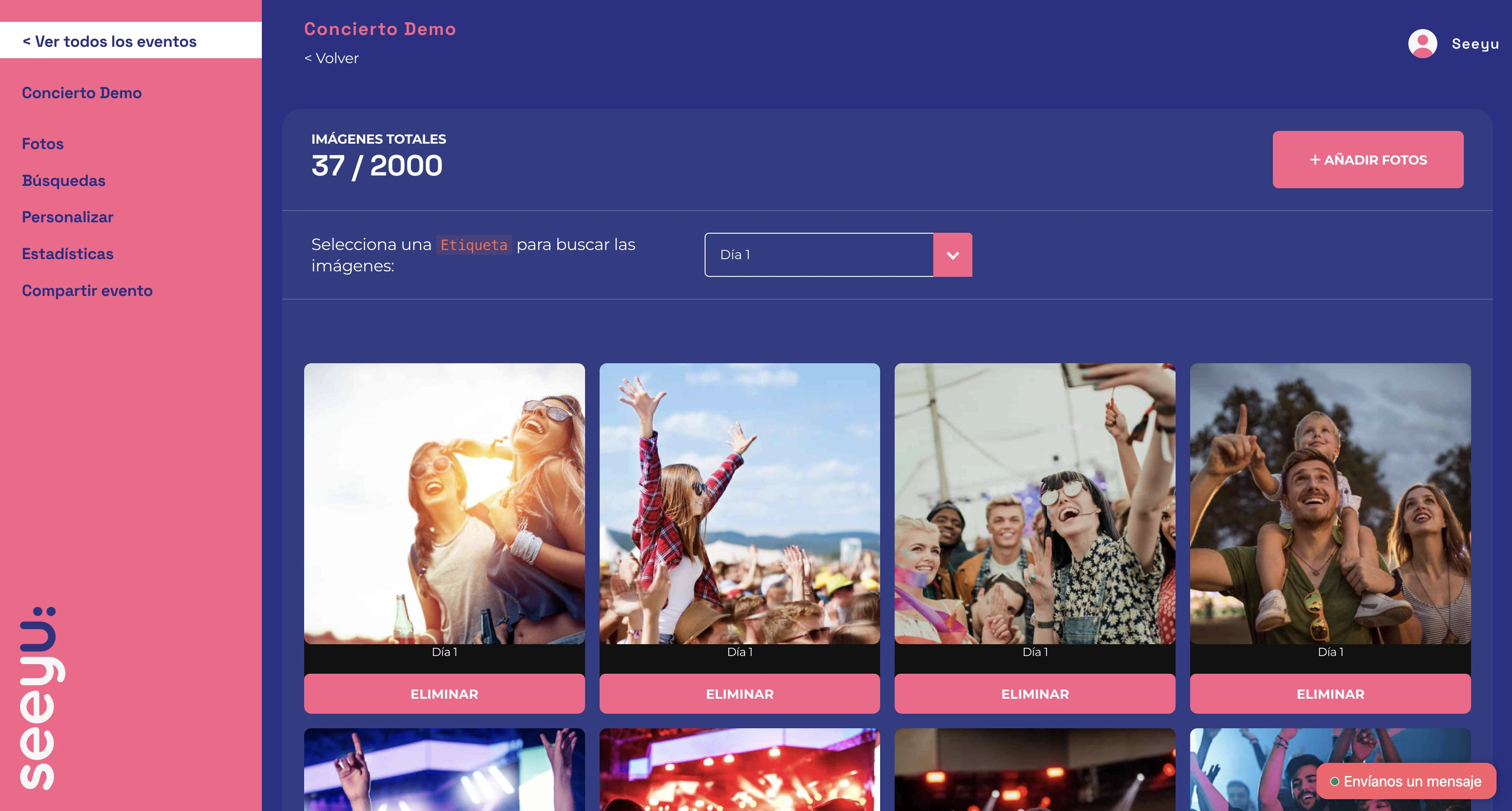Open the Personalizar menu item

click(67, 217)
